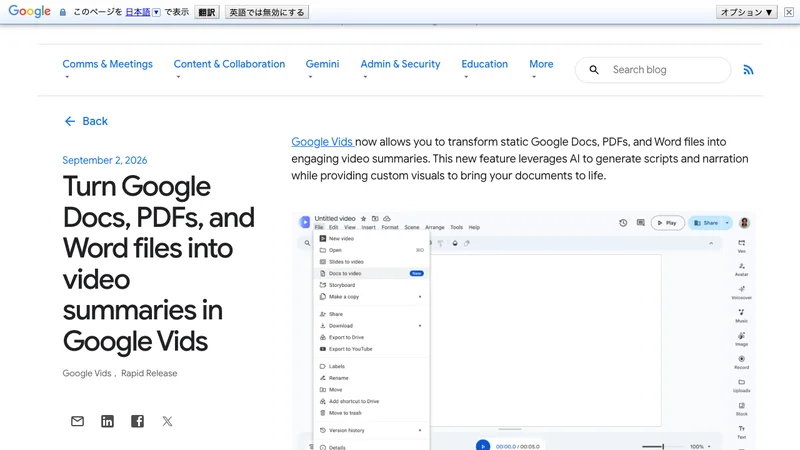800x450 pixels.
Task: Open the comments icon beside Play
Action: [x=640, y=223]
